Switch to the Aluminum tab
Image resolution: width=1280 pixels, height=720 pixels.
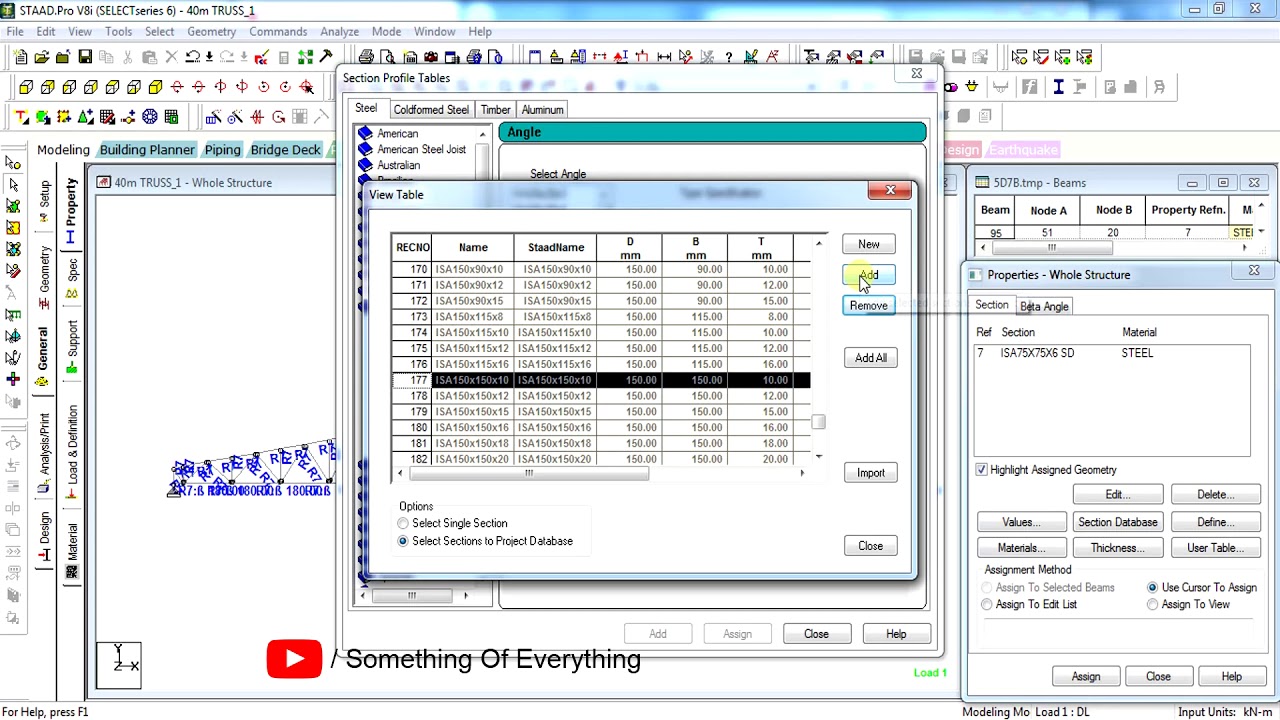tap(542, 110)
